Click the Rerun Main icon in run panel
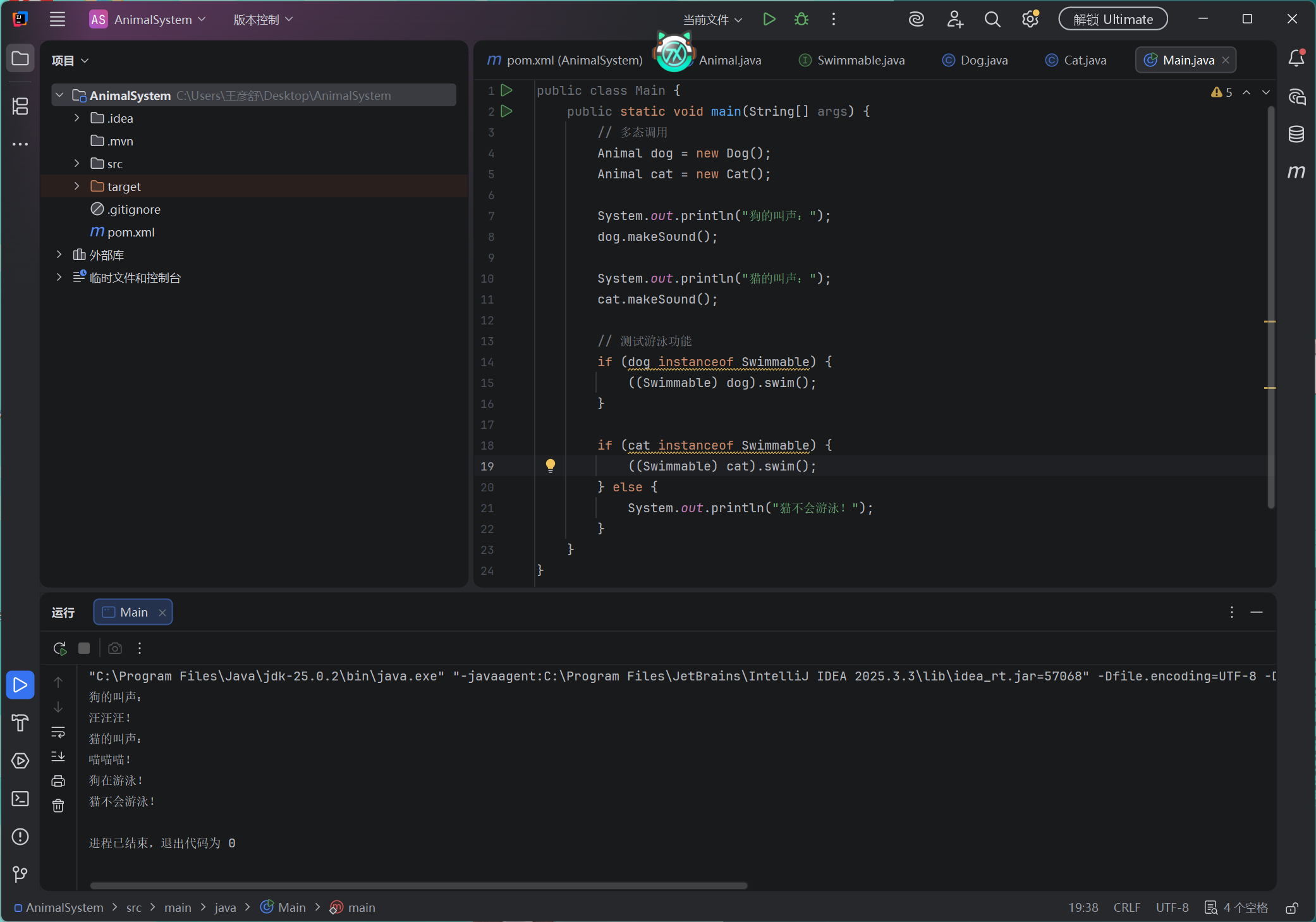The image size is (1316, 922). point(59,648)
